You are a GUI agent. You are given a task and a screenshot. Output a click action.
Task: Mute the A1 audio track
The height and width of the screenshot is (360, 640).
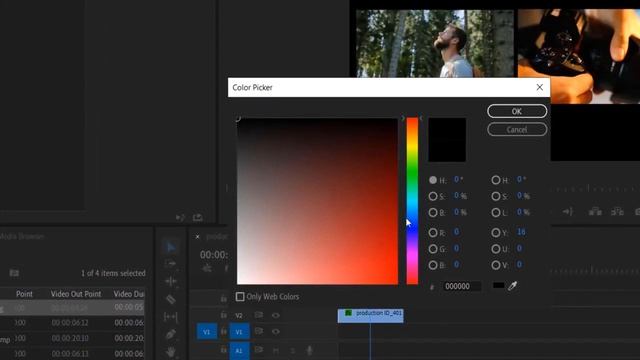[276, 350]
